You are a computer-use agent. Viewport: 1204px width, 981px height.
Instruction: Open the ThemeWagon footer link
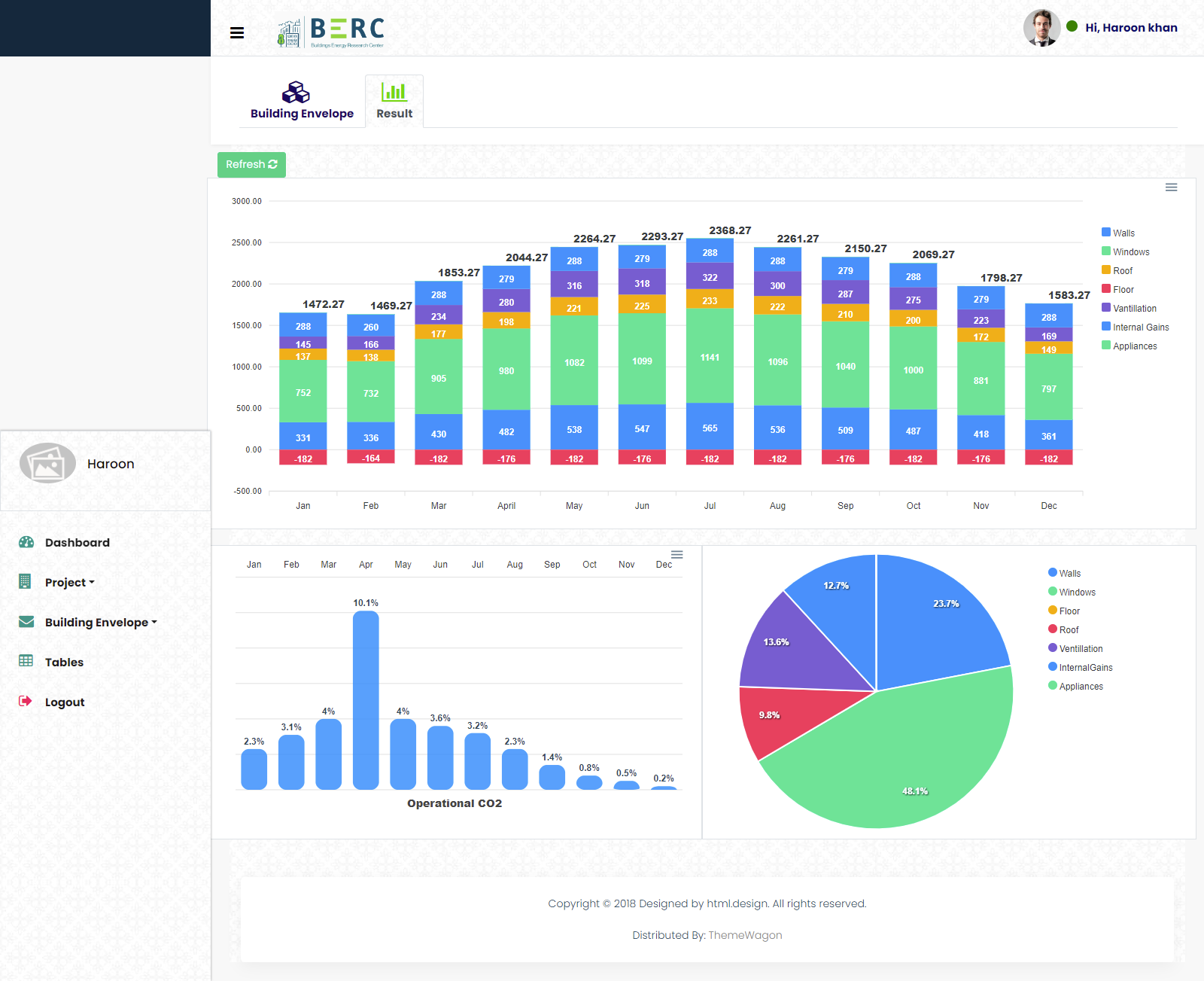point(744,935)
